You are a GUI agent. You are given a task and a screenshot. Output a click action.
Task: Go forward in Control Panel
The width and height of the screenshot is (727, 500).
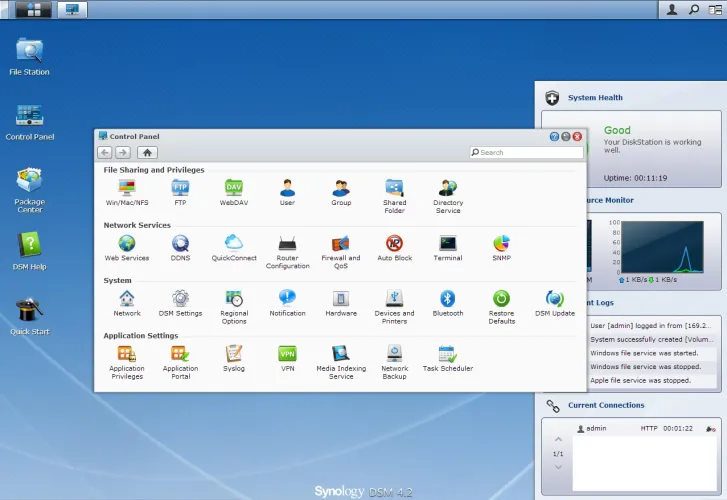tap(123, 152)
